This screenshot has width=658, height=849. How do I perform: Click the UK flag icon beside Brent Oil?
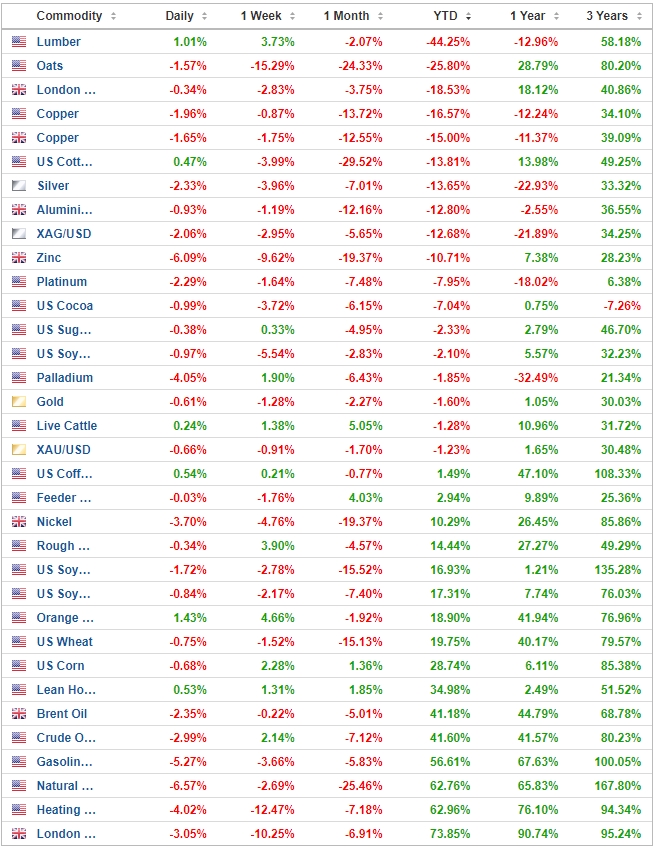point(19,714)
